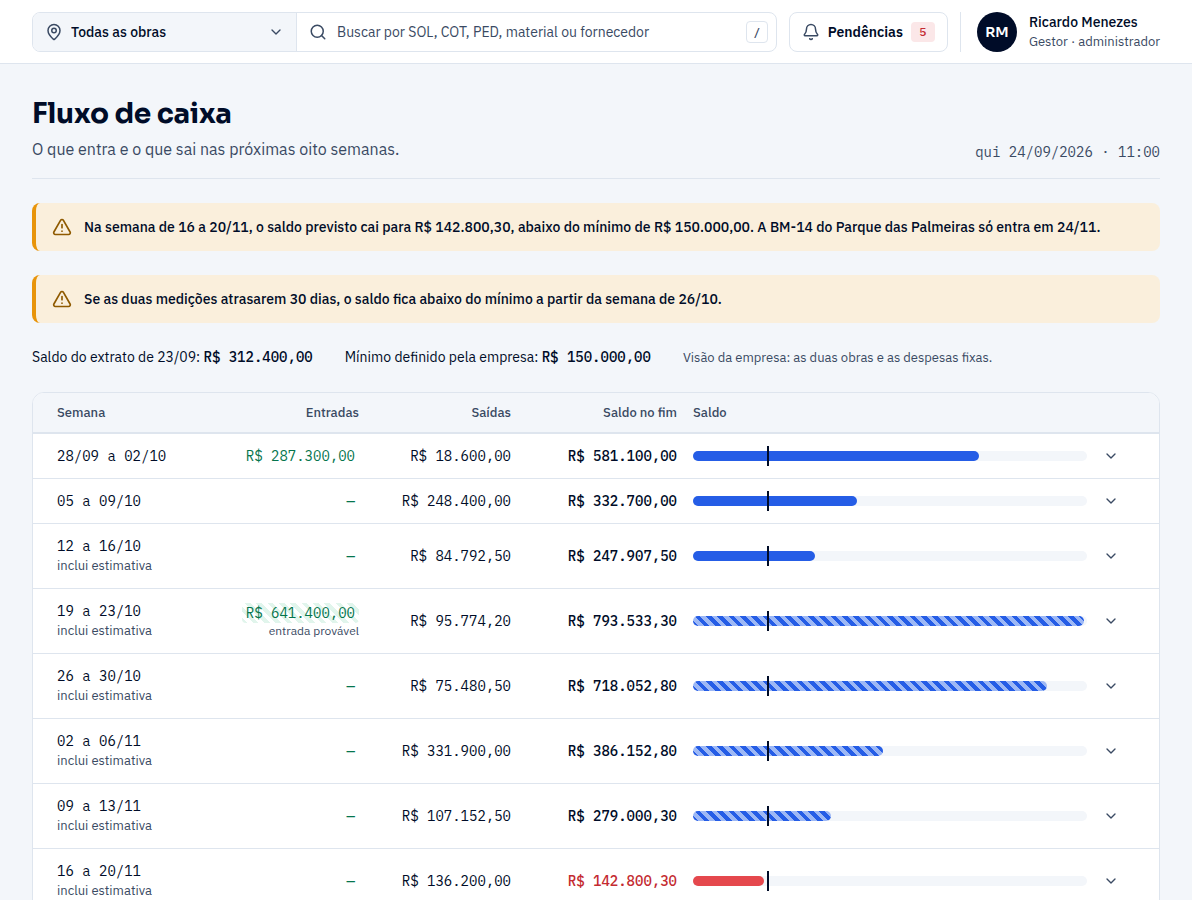
Task: Click the slash shortcut key badge
Action: coord(756,32)
